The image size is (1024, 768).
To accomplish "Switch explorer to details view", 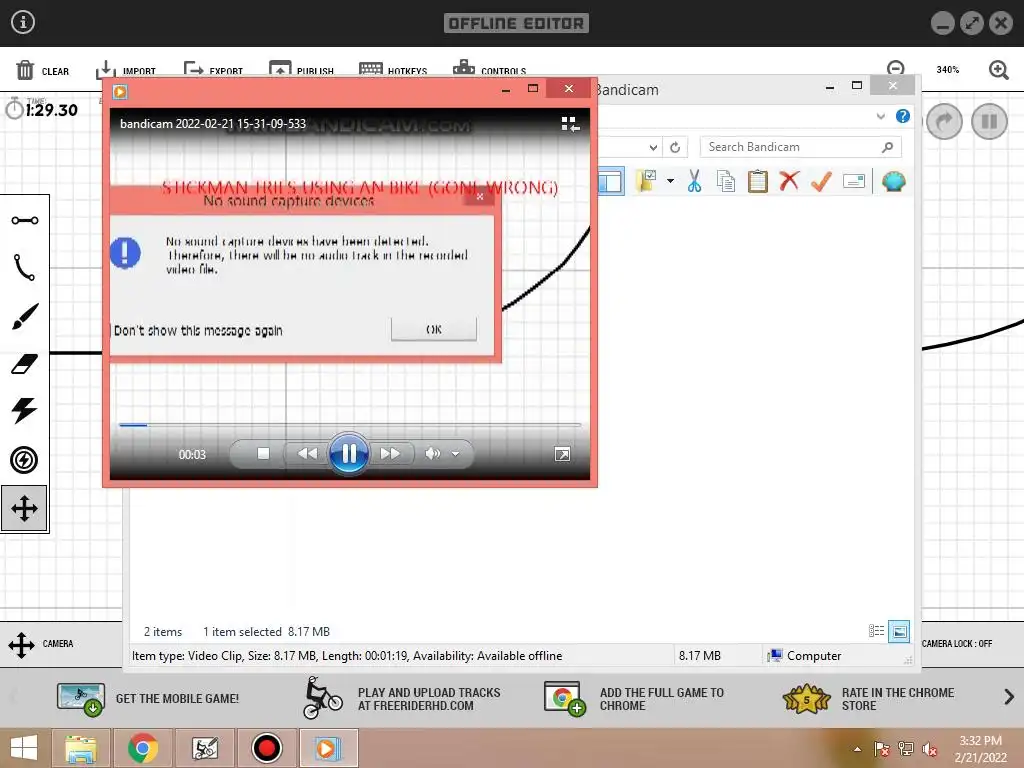I will pos(876,631).
